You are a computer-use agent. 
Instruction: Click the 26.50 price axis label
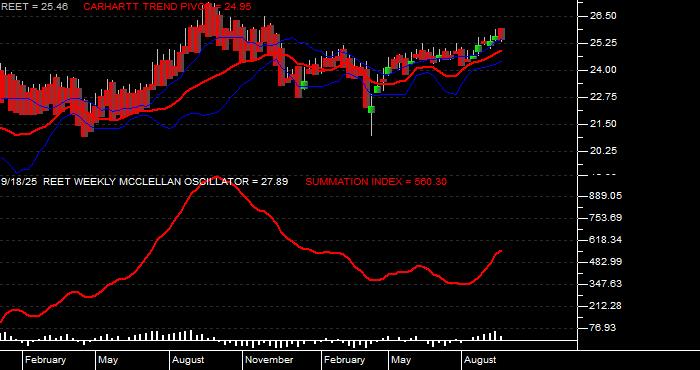(604, 16)
